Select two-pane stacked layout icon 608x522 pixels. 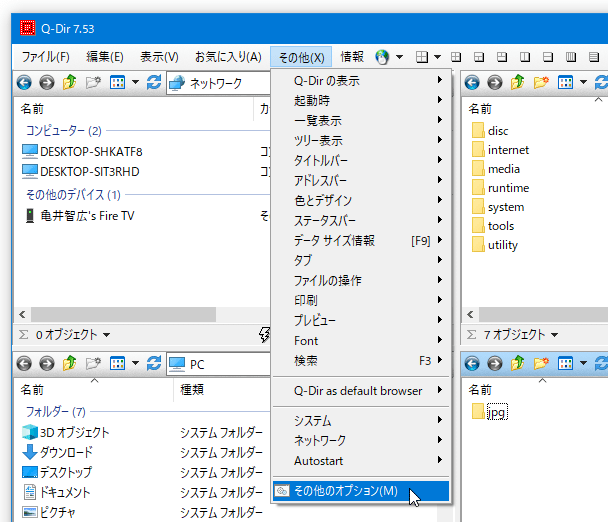[x=548, y=57]
